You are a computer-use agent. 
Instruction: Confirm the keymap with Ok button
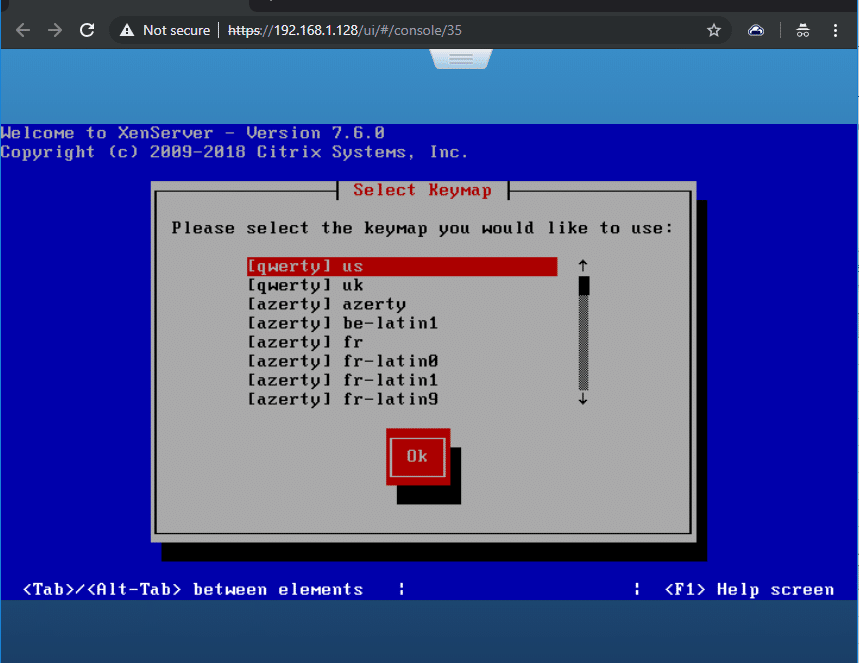tap(418, 456)
